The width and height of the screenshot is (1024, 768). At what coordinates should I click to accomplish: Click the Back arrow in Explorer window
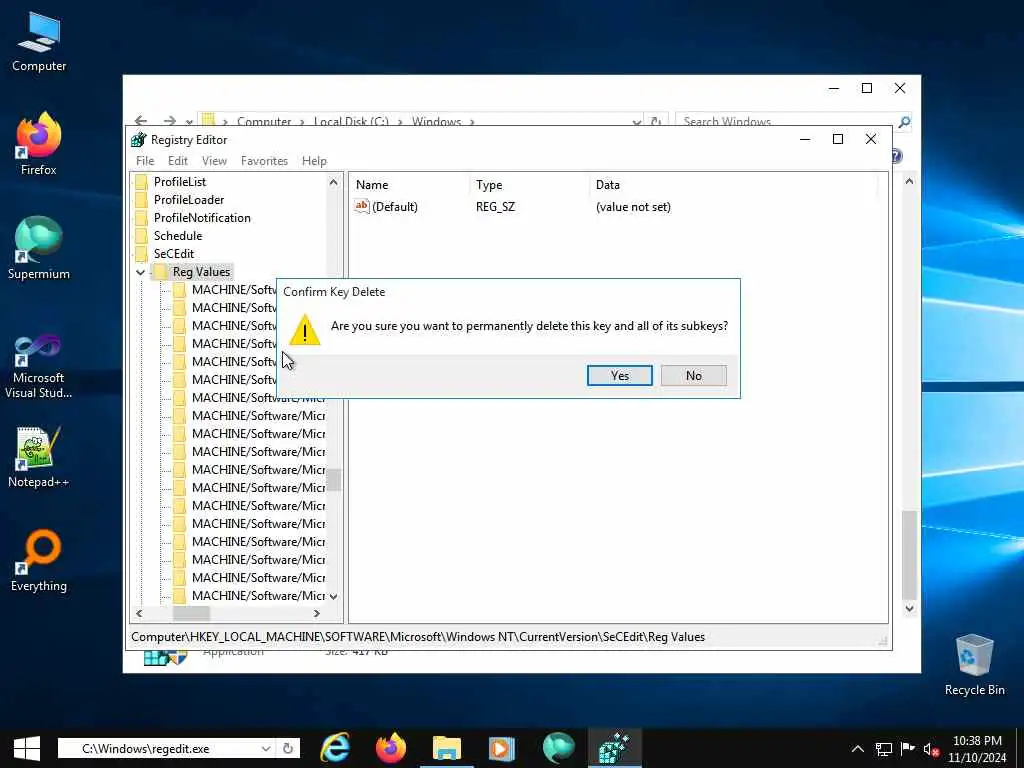(x=140, y=121)
